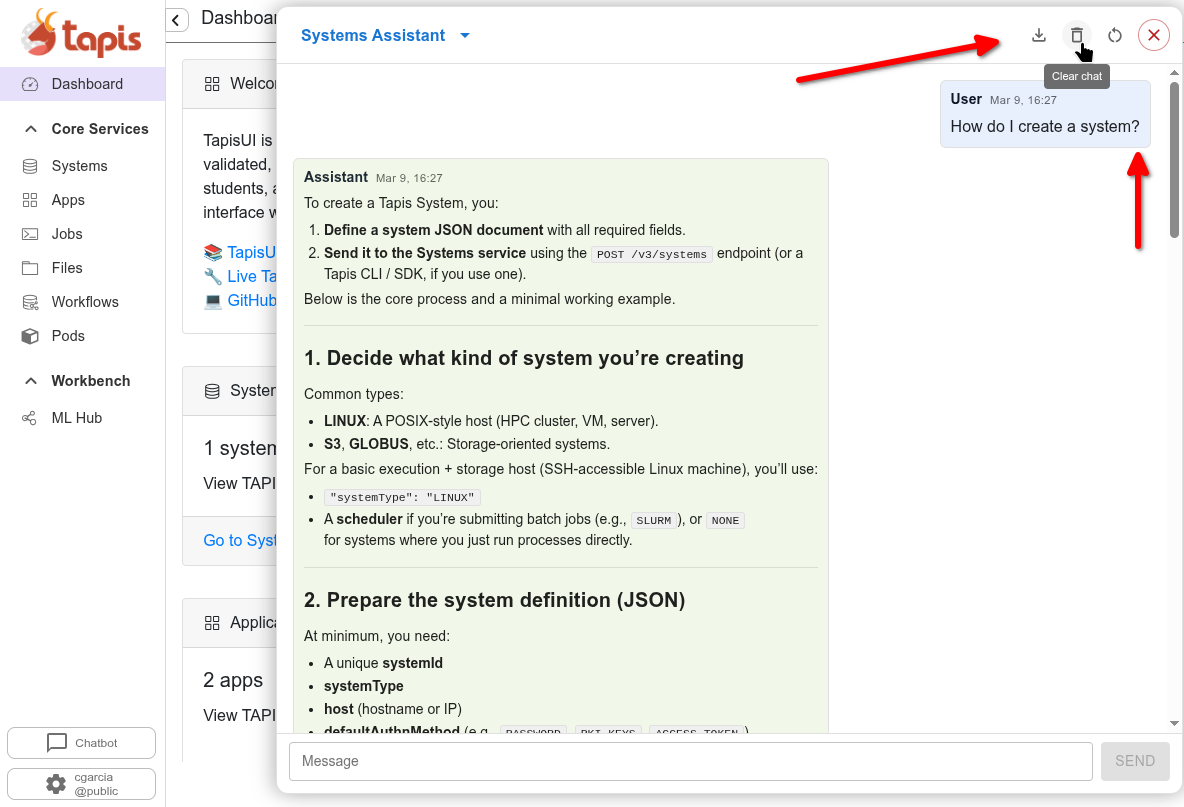Click the Message input field
Image resolution: width=1184 pixels, height=807 pixels.
click(690, 761)
